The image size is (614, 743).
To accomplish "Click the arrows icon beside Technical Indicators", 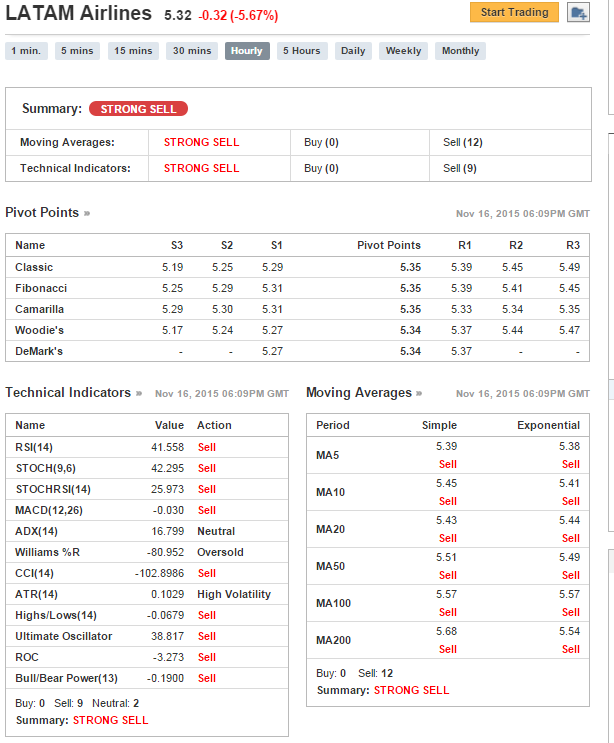I will coord(139,393).
